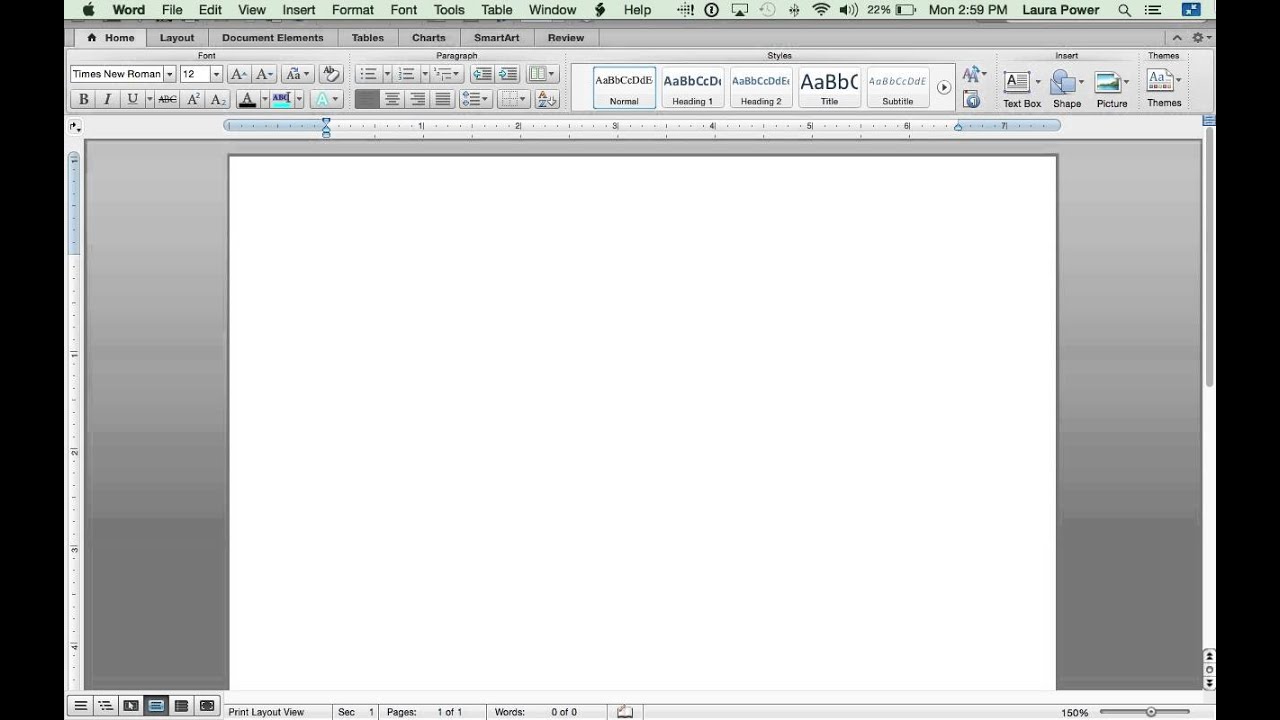Expand bulleted list style arrow
The height and width of the screenshot is (720, 1280).
coord(385,74)
